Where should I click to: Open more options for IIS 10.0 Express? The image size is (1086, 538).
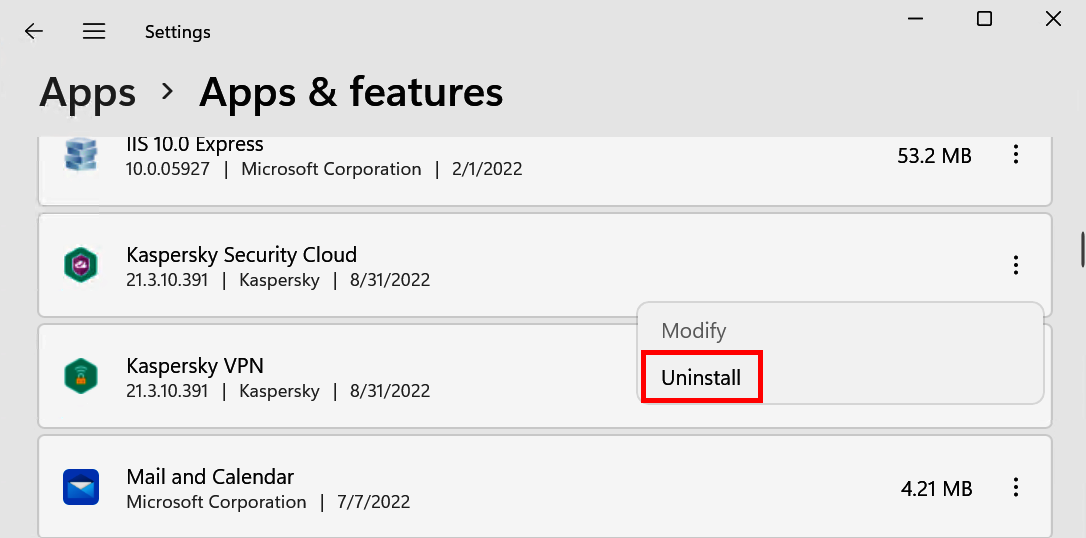(1016, 155)
